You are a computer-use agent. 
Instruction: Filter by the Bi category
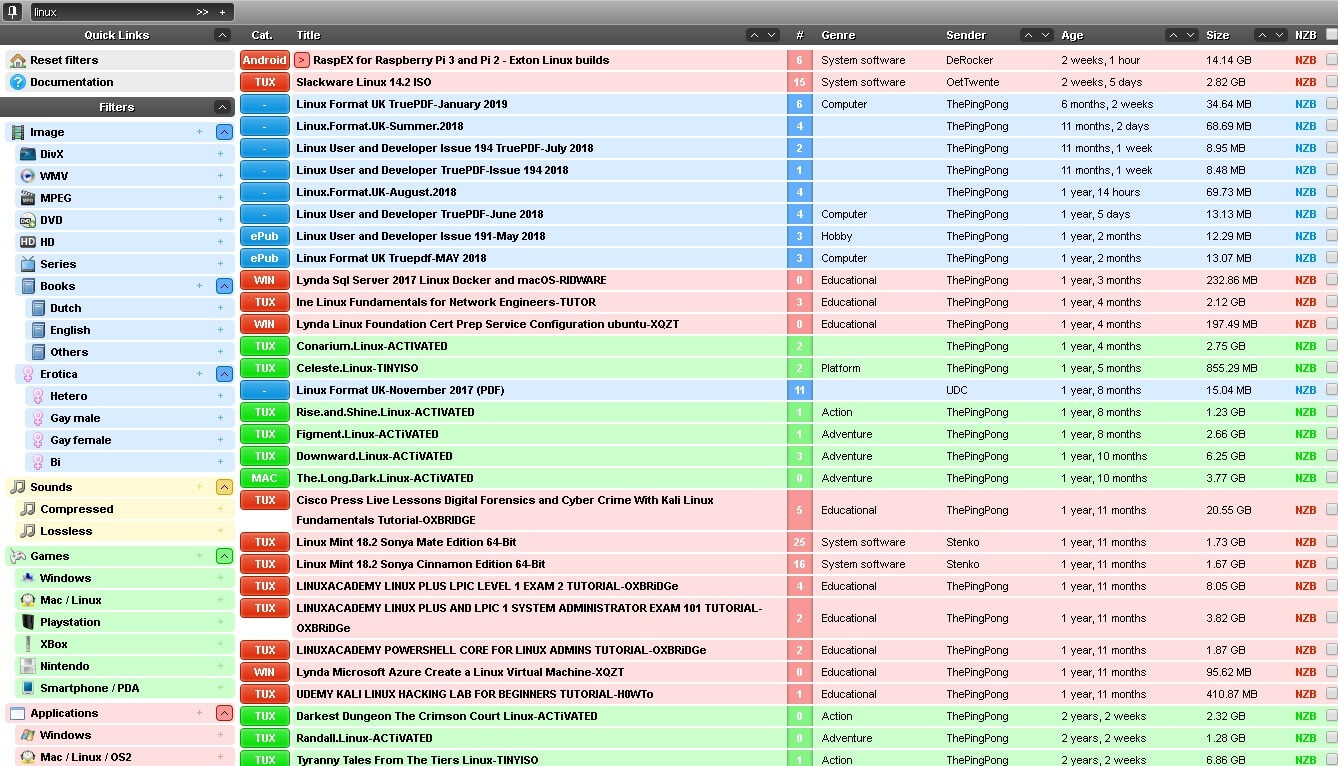pos(55,462)
